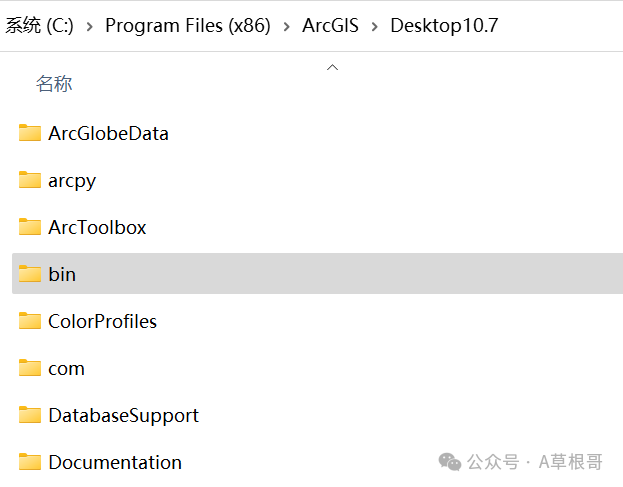Go to Program Files (x86) in breadcrumb
Image resolution: width=623 pixels, height=487 pixels.
pyautogui.click(x=188, y=26)
